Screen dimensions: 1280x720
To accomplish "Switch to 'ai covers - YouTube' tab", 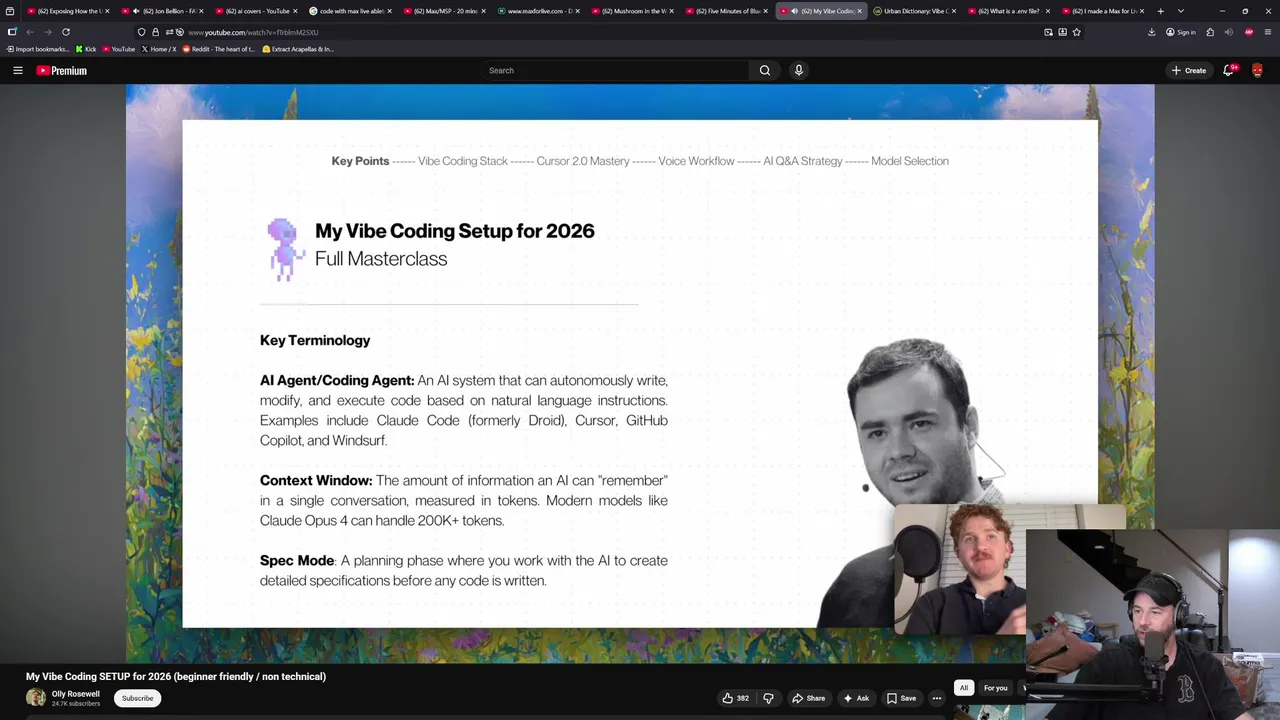I will (256, 11).
